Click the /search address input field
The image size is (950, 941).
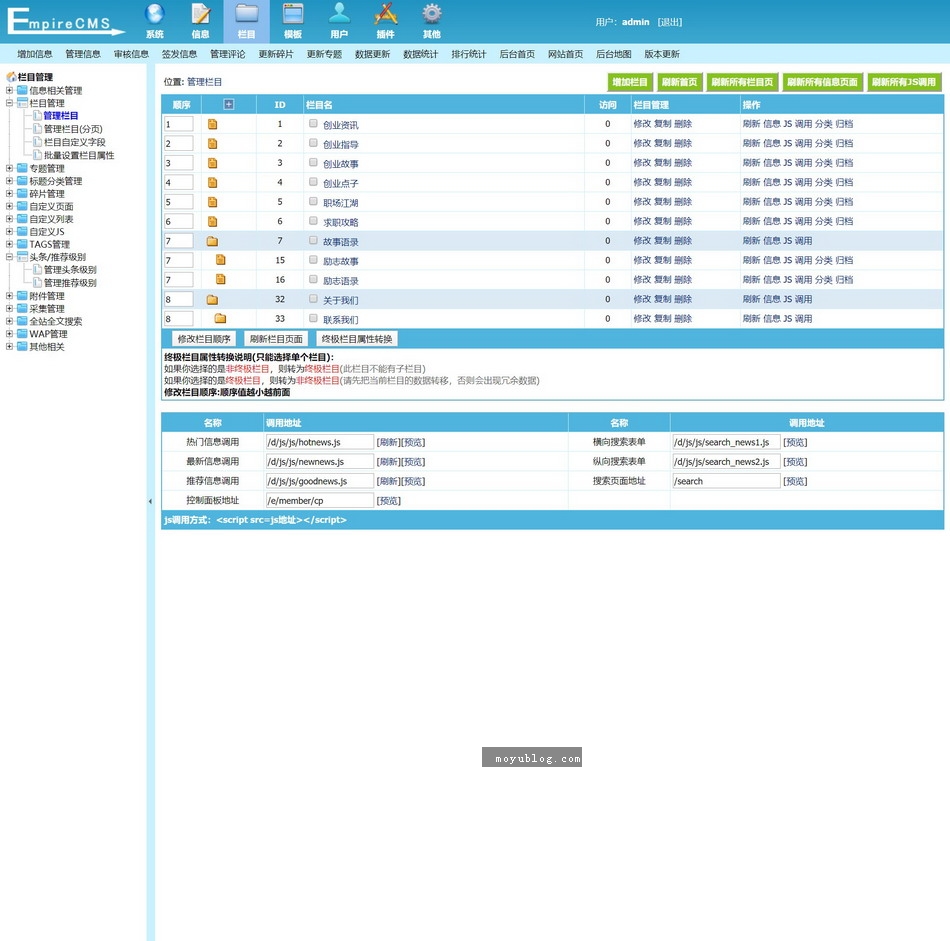pyautogui.click(x=726, y=481)
